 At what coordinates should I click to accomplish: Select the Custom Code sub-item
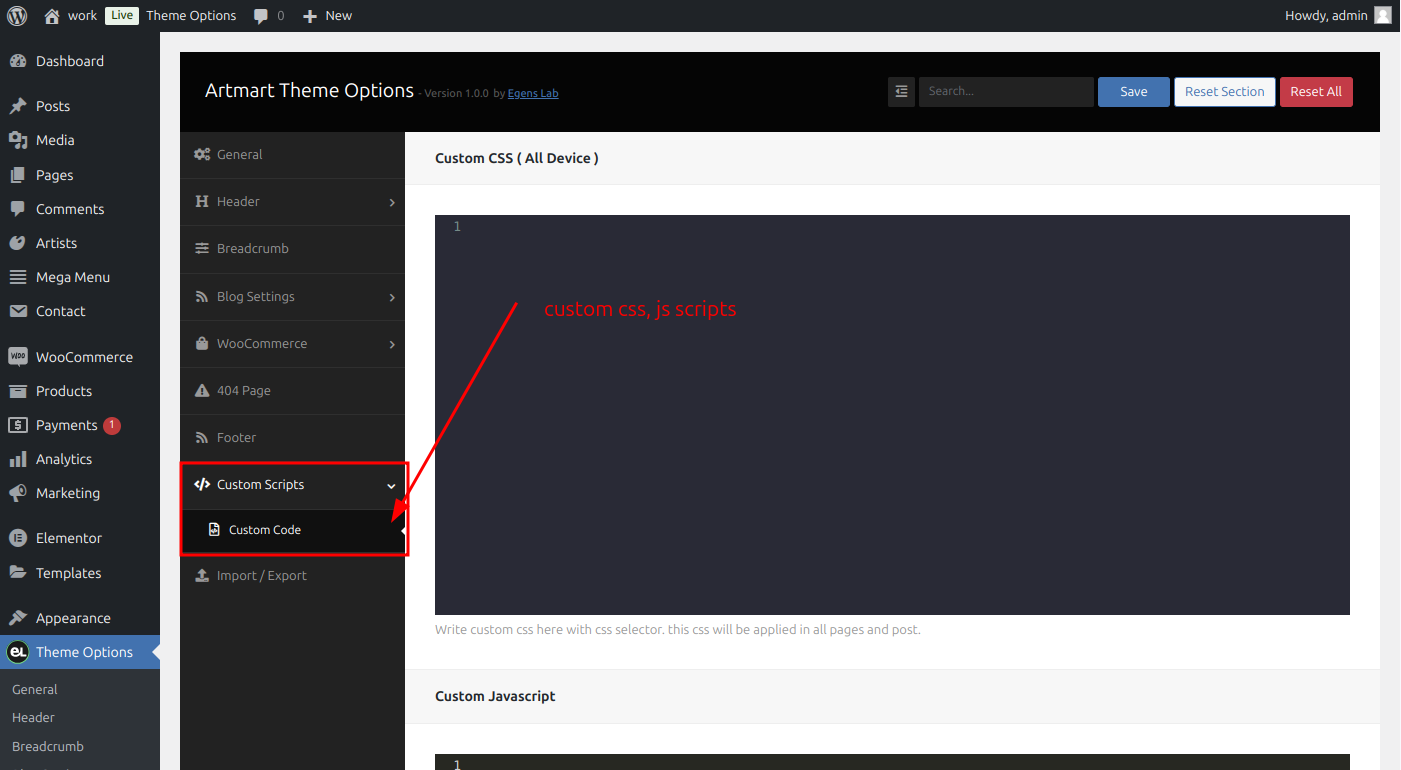click(x=292, y=530)
